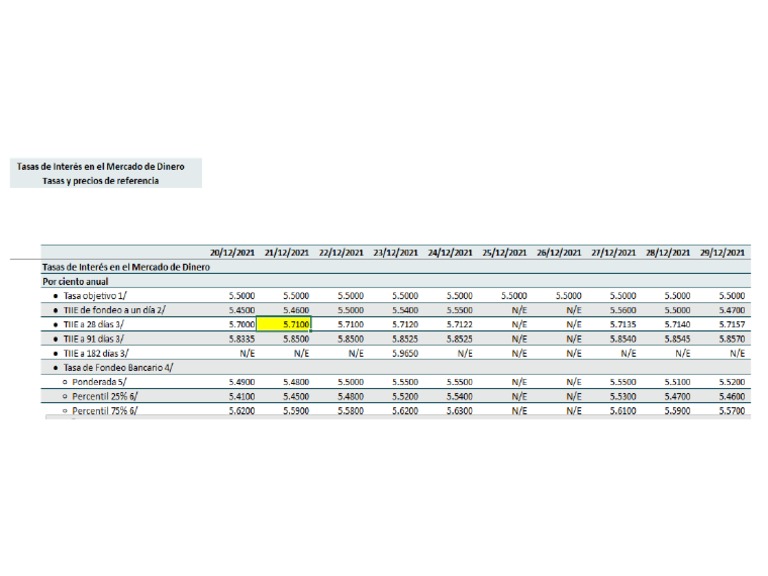Select Tasa objetivo 5.5000 under 25/12/2021

pyautogui.click(x=514, y=296)
